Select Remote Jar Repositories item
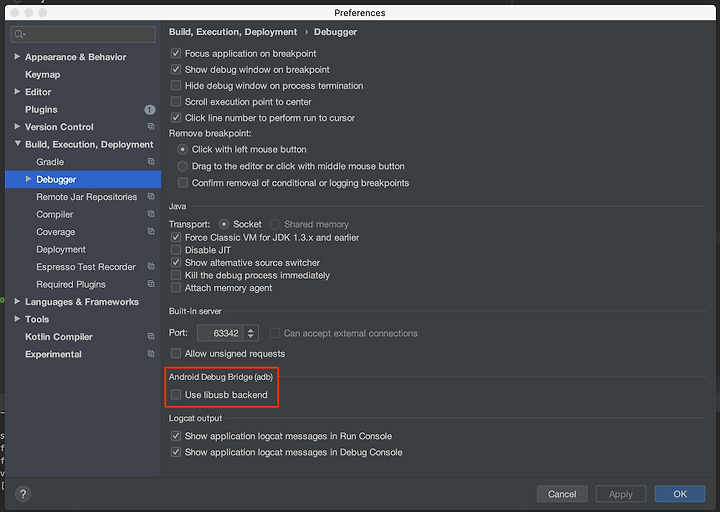720x512 pixels. pyautogui.click(x=86, y=197)
